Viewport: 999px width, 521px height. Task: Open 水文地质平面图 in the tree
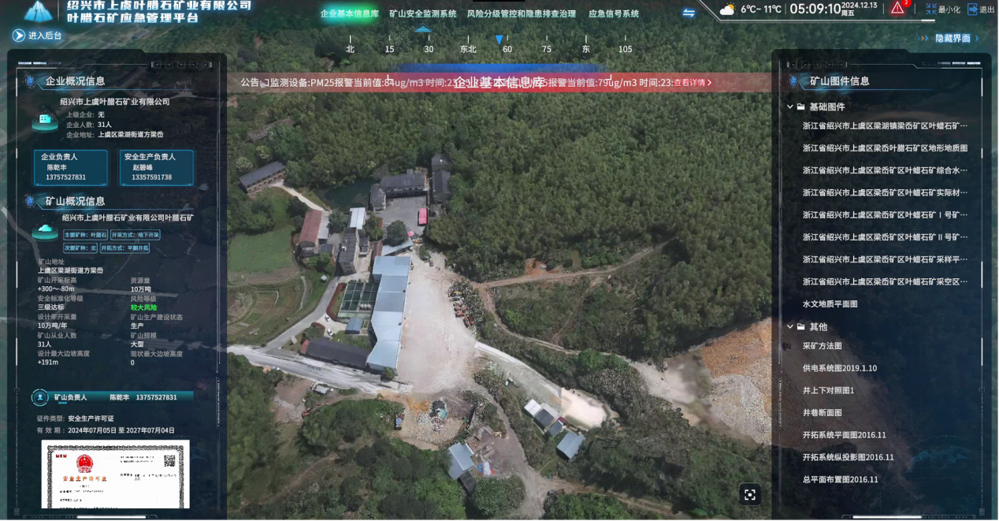pyautogui.click(x=829, y=304)
